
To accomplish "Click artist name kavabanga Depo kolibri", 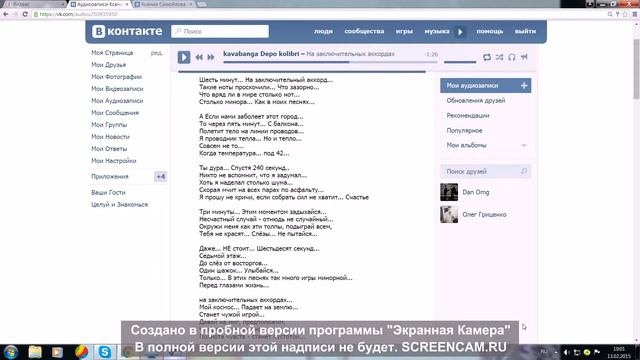I will (x=261, y=54).
